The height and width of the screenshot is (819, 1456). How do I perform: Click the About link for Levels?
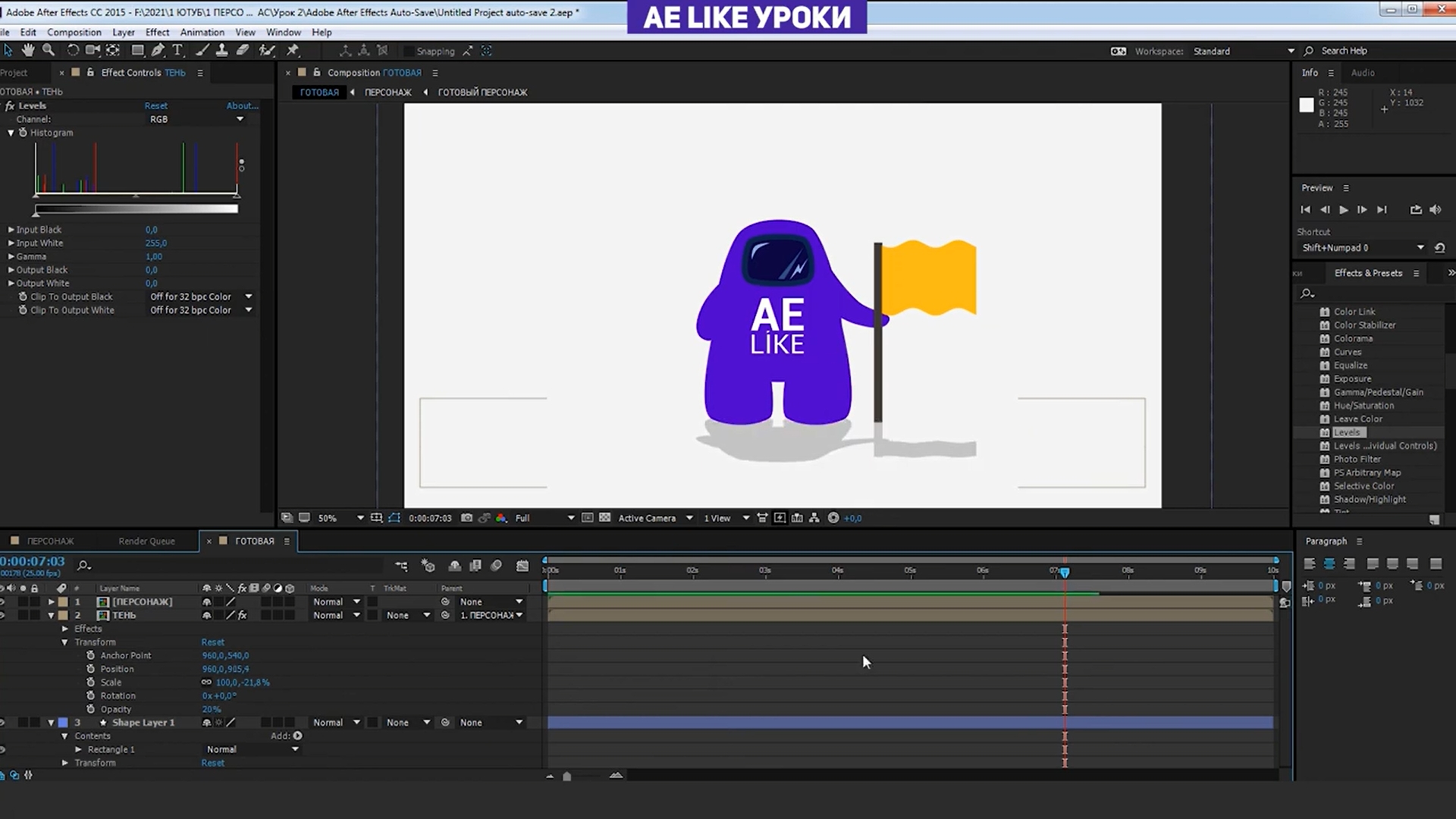coord(241,105)
